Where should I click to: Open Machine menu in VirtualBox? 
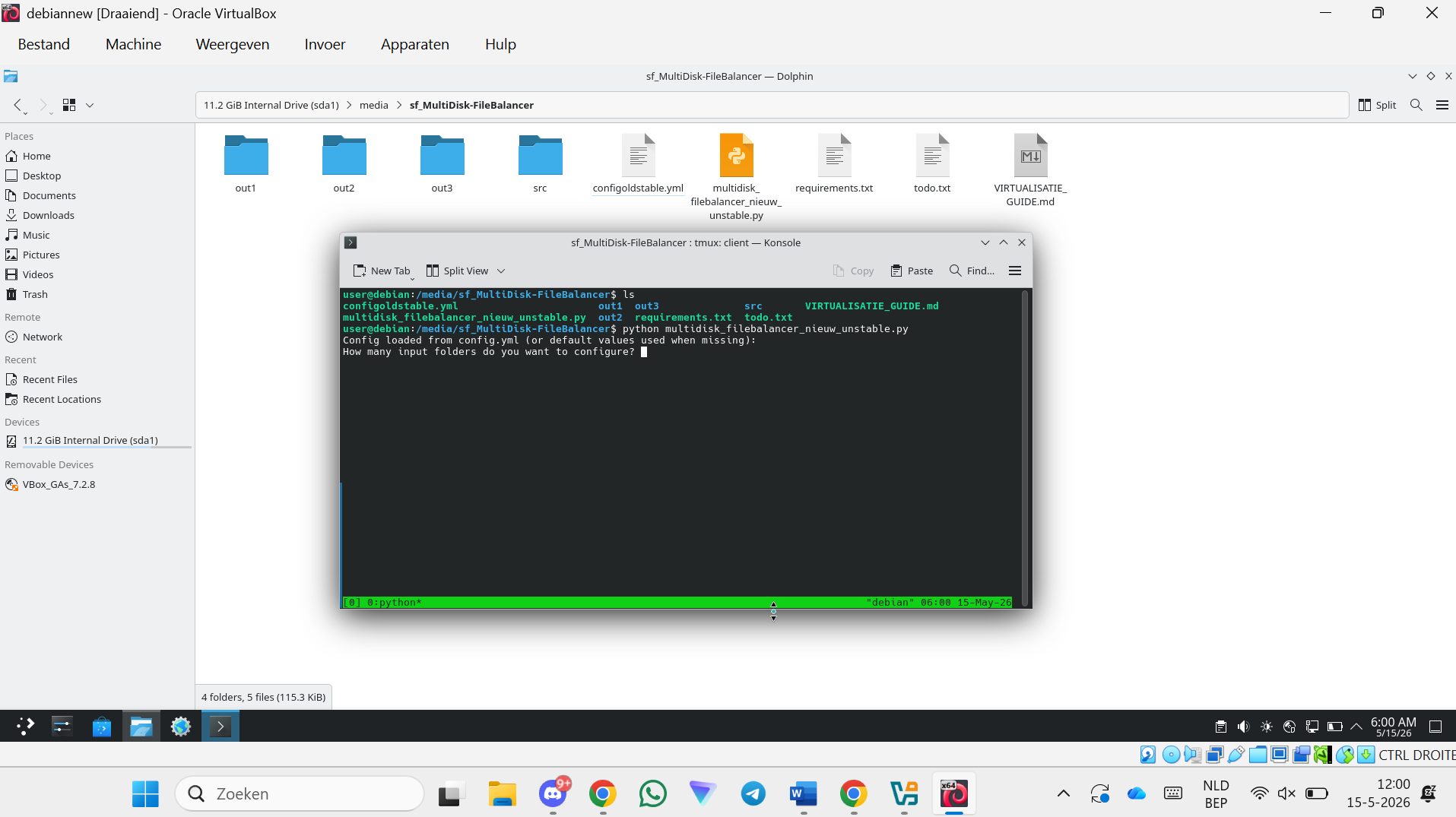point(133,44)
